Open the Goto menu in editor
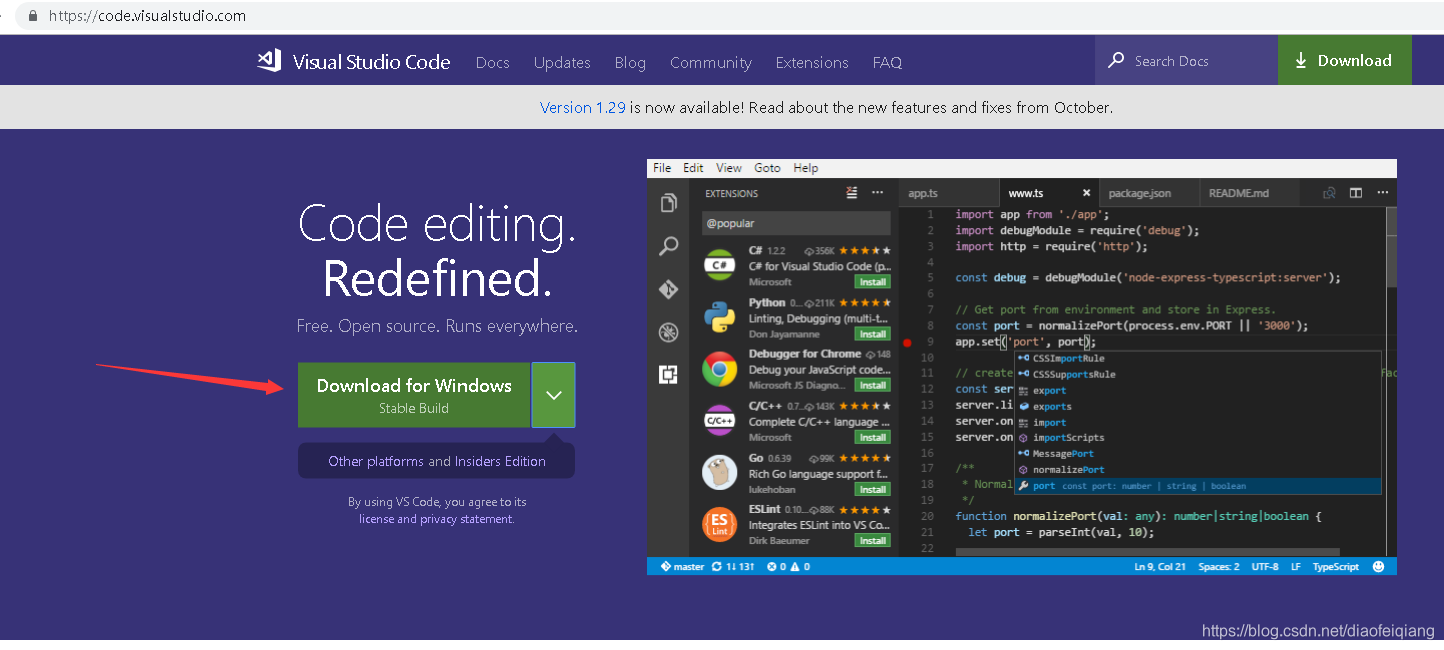The width and height of the screenshot is (1444, 650). [x=767, y=168]
